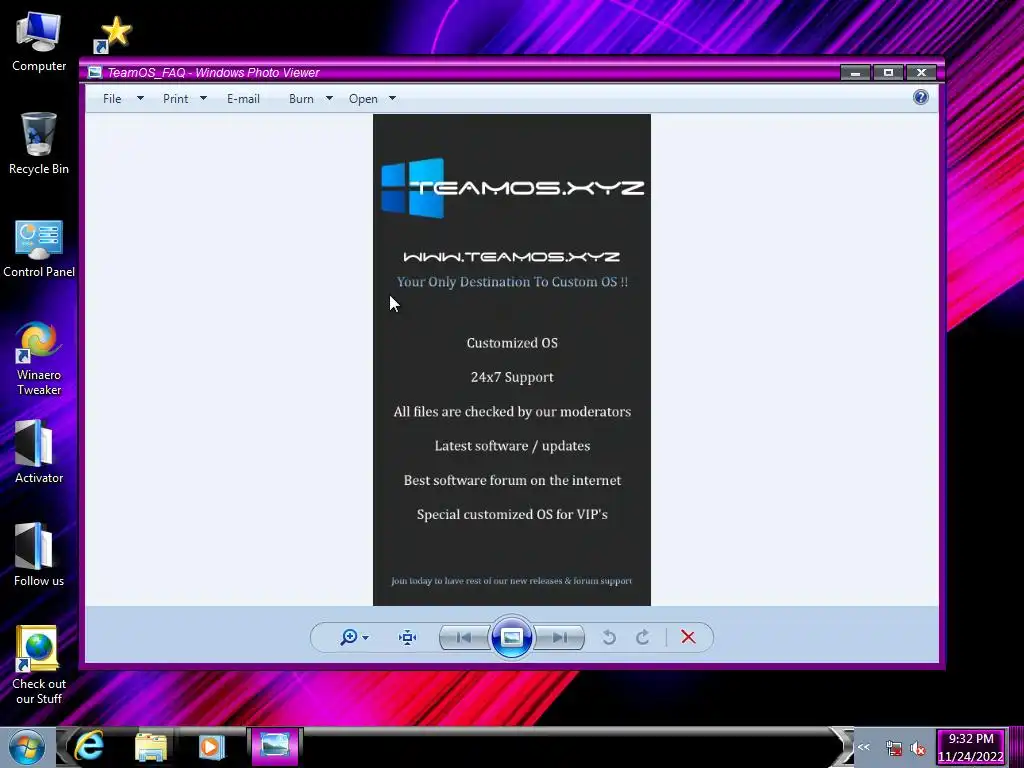Select the Activator desktop icon

[39, 452]
